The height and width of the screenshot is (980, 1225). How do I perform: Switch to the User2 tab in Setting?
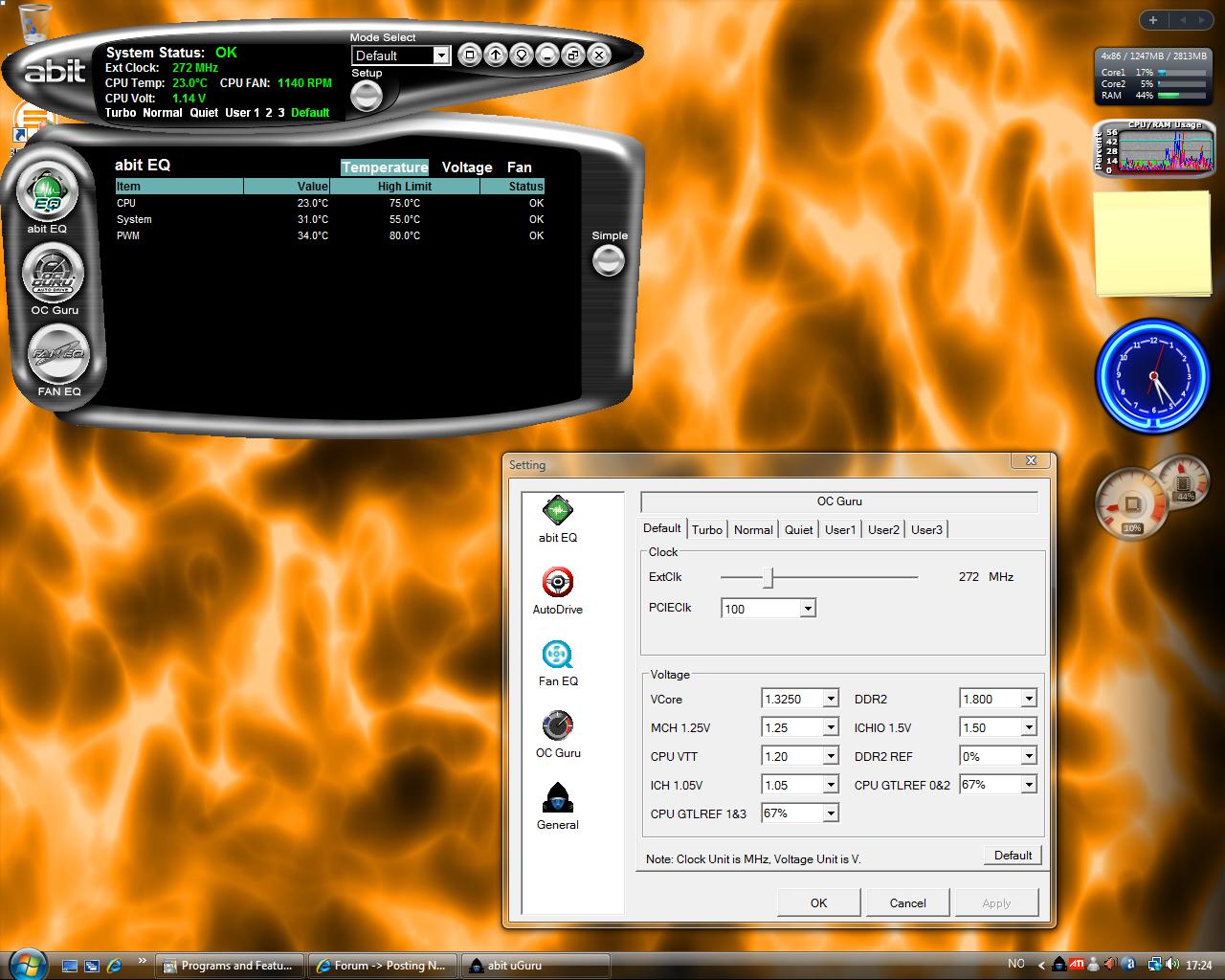click(883, 529)
